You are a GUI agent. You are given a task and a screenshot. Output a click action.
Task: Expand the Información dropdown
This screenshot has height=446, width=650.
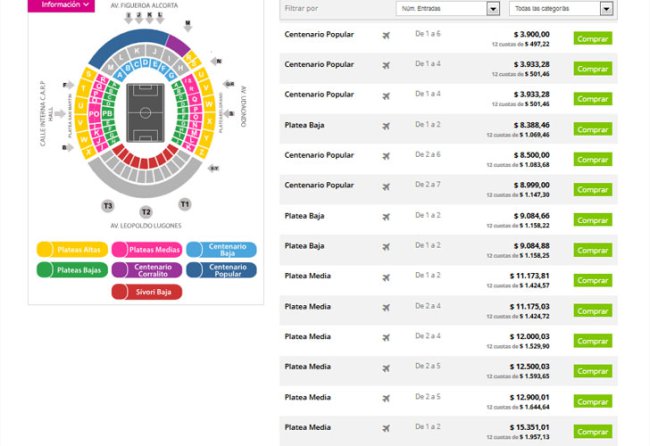pyautogui.click(x=61, y=5)
